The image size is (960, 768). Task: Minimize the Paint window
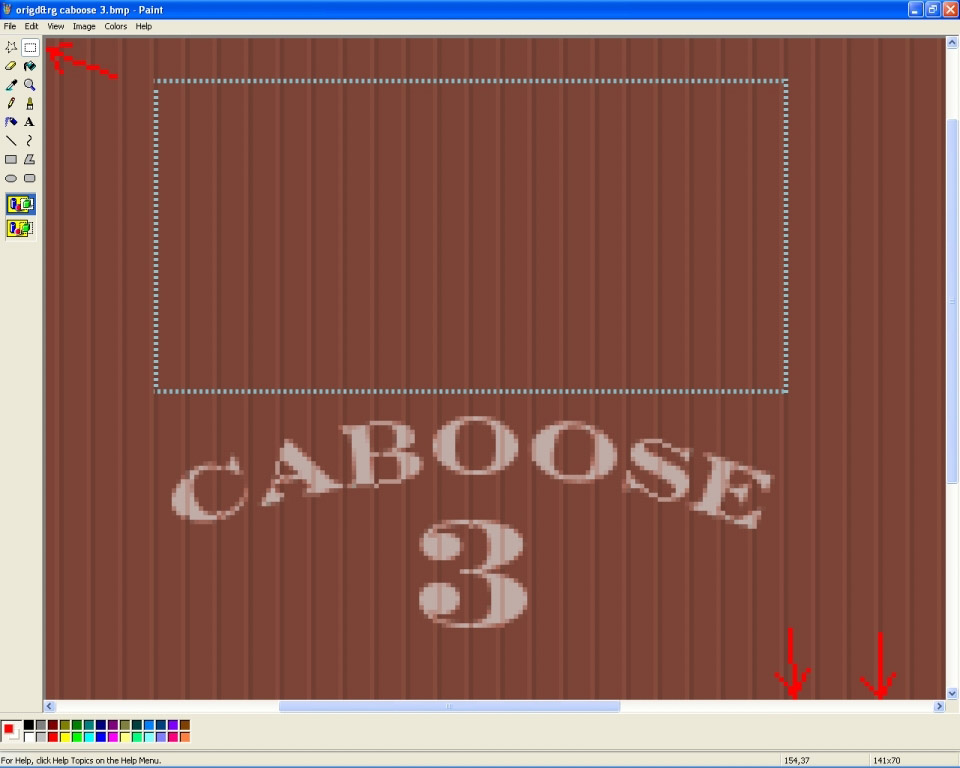click(x=915, y=9)
